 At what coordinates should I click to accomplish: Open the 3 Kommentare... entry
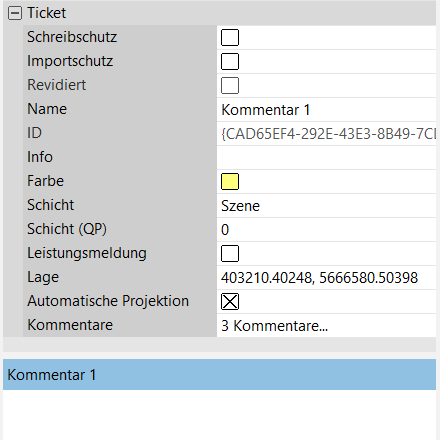326,326
